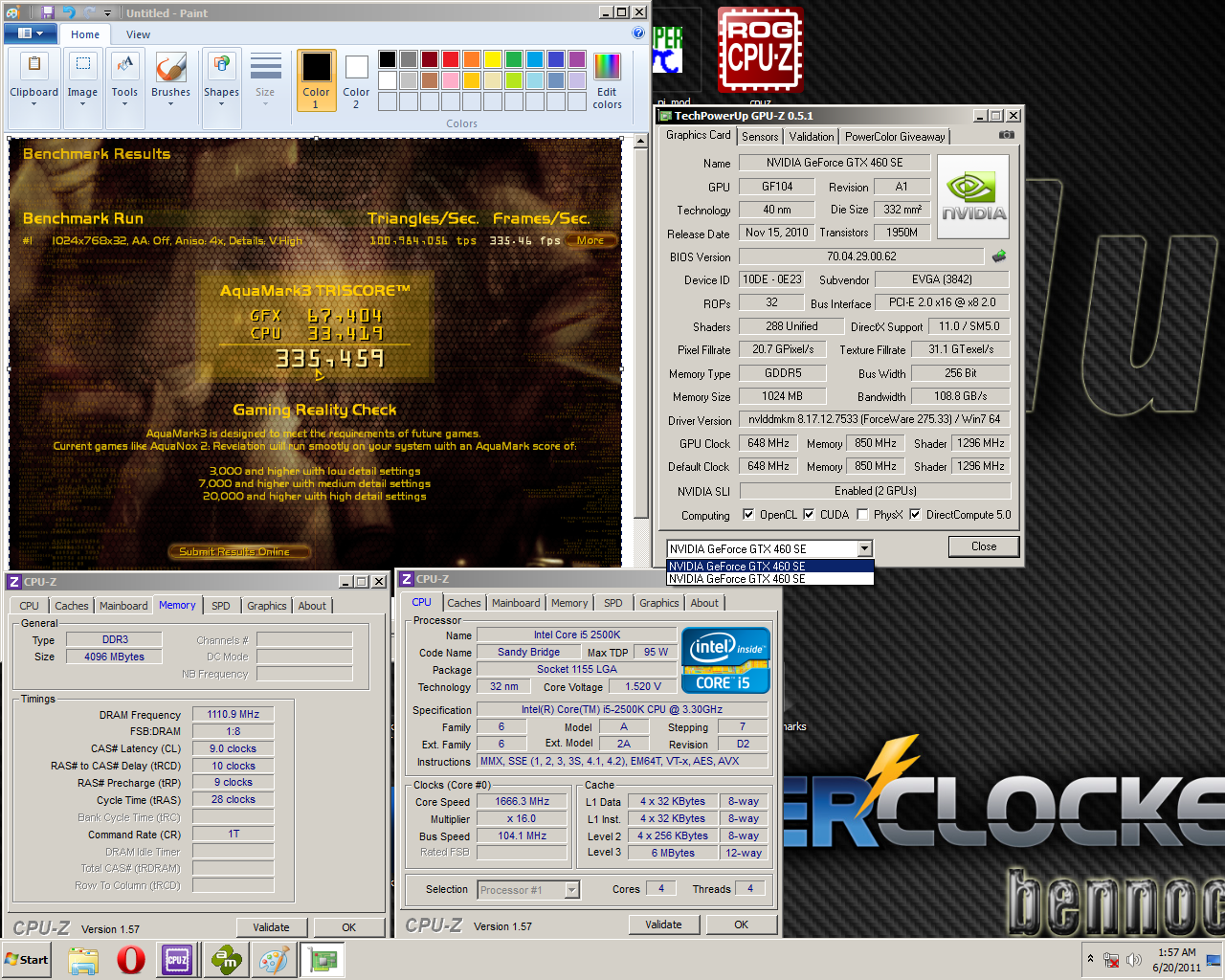The height and width of the screenshot is (980, 1225).
Task: Click OK in left CPU-Z window
Action: pos(349,926)
